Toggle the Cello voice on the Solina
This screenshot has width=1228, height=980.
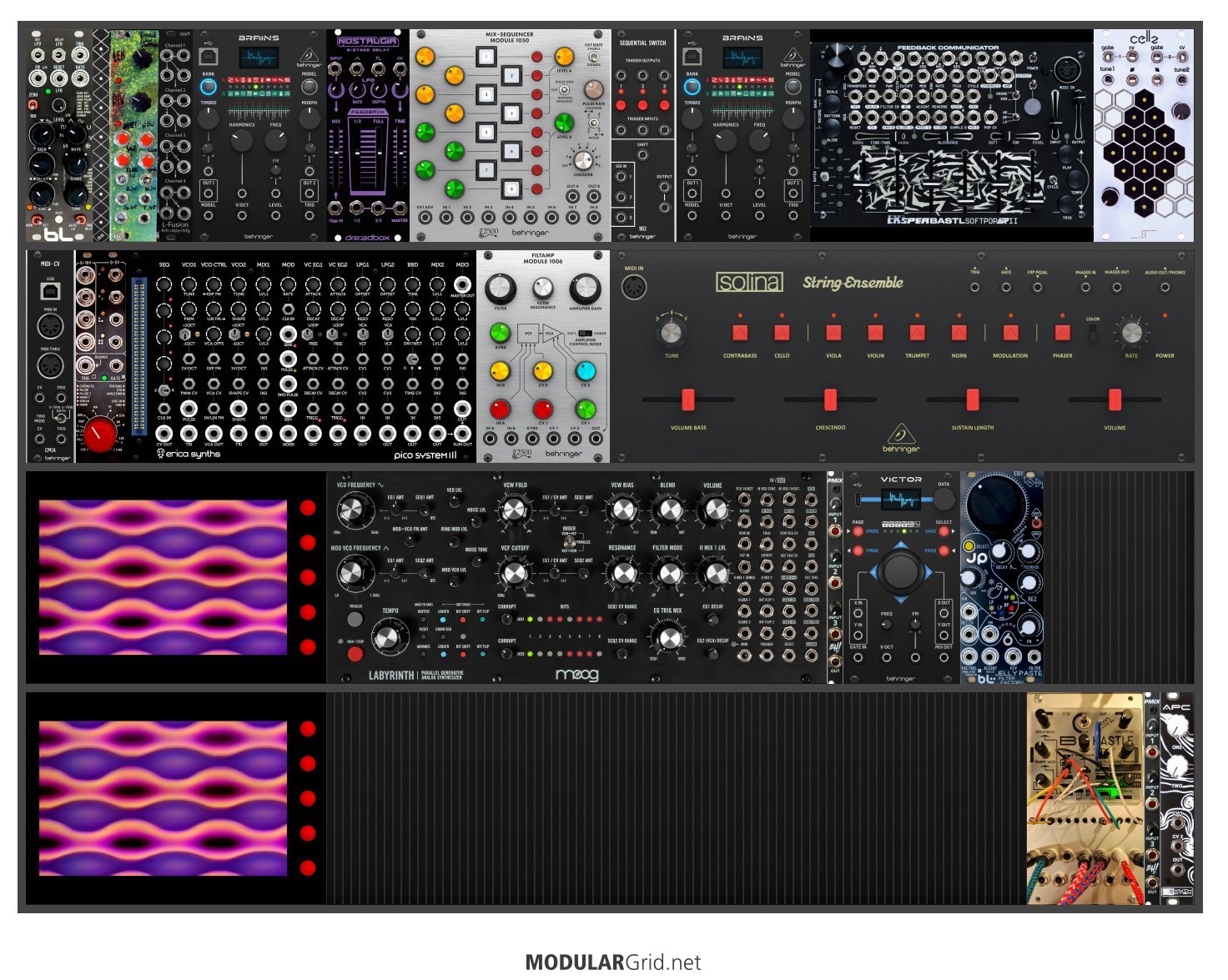click(x=782, y=334)
